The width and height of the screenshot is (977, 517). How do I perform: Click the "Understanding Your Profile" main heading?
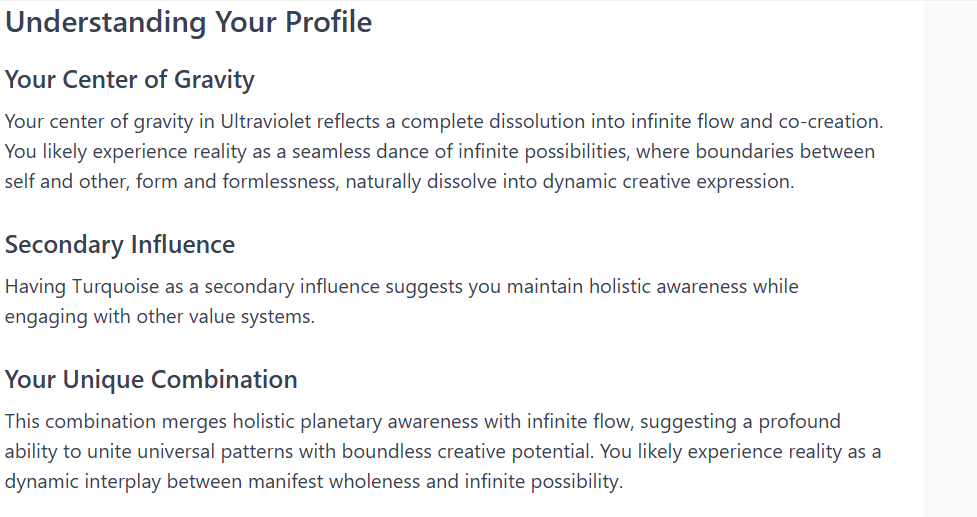(x=188, y=22)
